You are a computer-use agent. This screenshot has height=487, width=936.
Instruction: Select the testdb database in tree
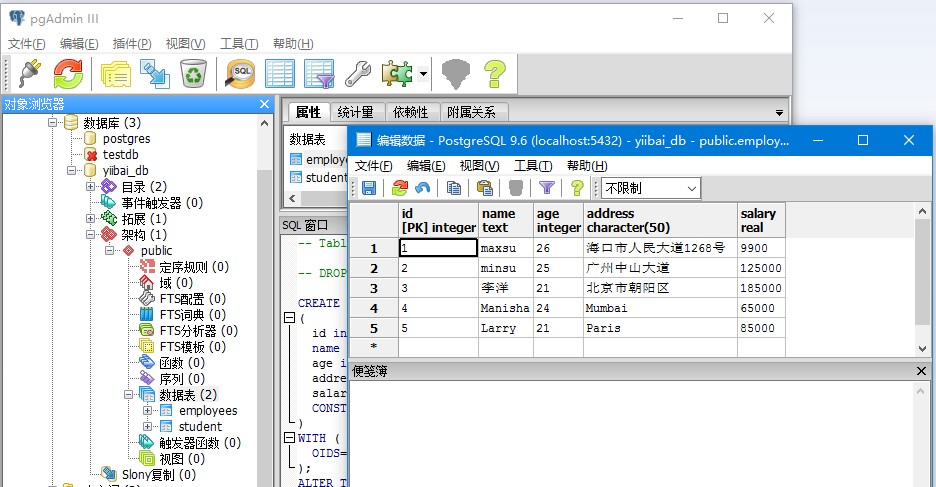click(x=121, y=155)
